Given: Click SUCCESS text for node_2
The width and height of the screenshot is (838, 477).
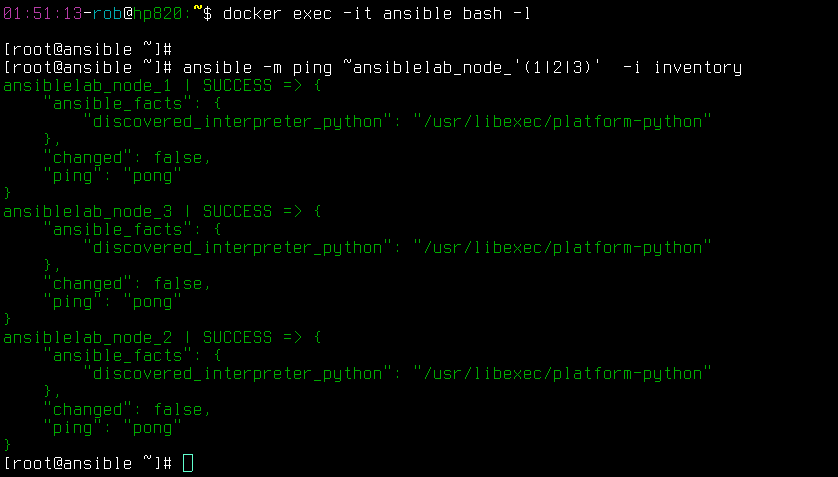Looking at the screenshot, I should coord(237,338).
